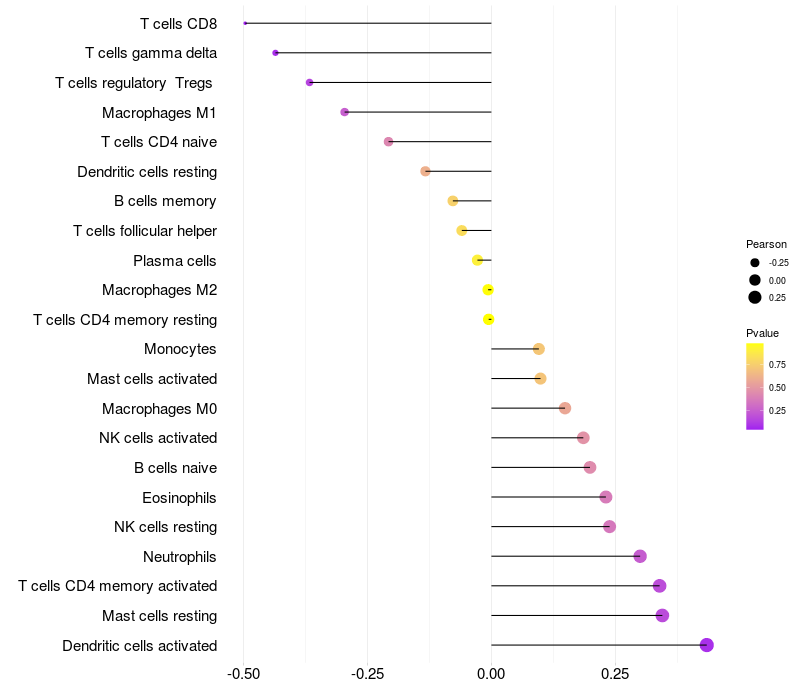Viewport: 800px width, 700px height.
Task: Click the Pearson legend 0.00 size dot
Action: [755, 280]
